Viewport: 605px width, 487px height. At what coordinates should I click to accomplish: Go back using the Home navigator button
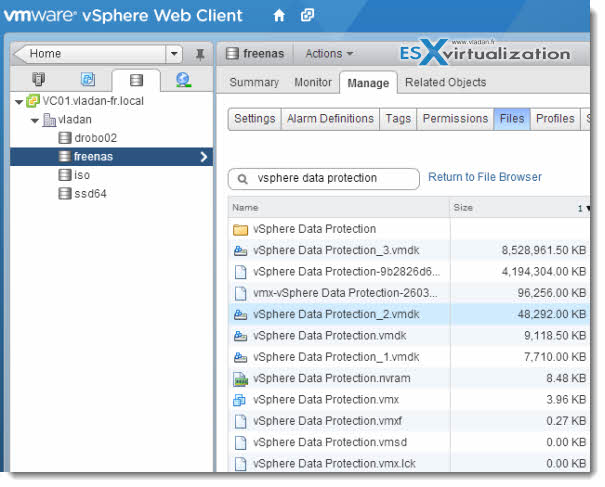[x=90, y=54]
